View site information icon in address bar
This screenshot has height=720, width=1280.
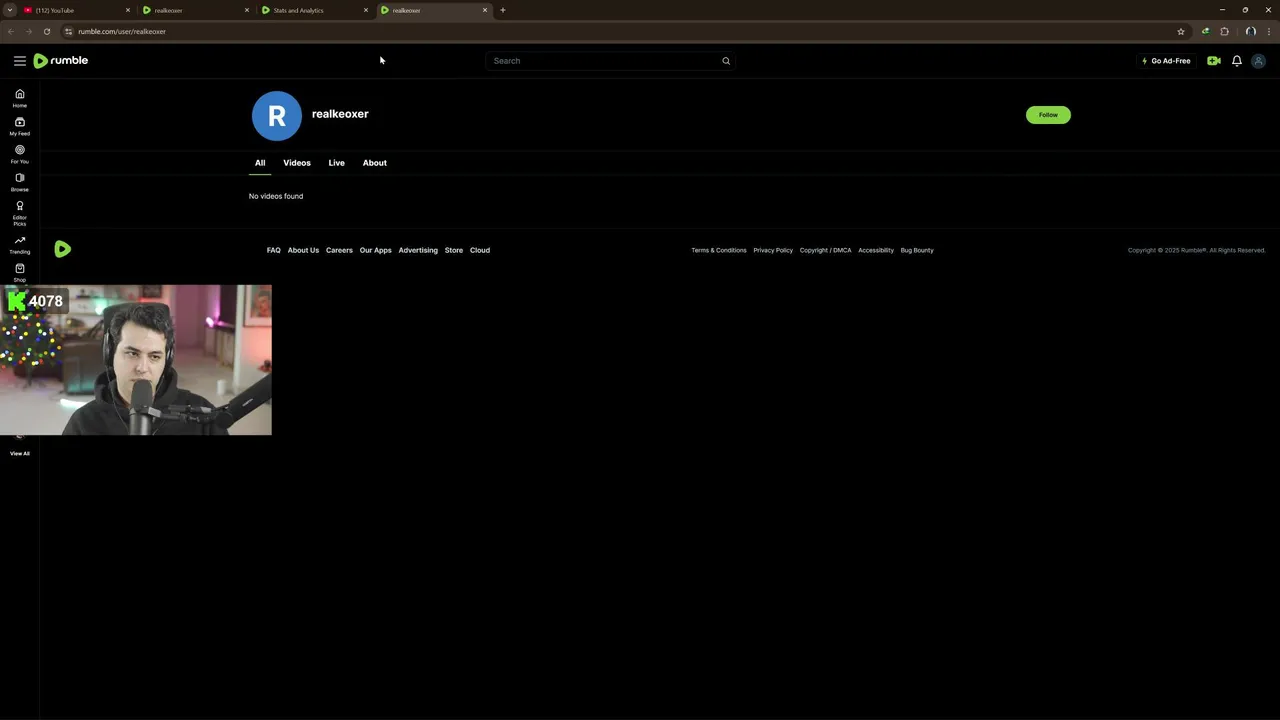point(68,31)
